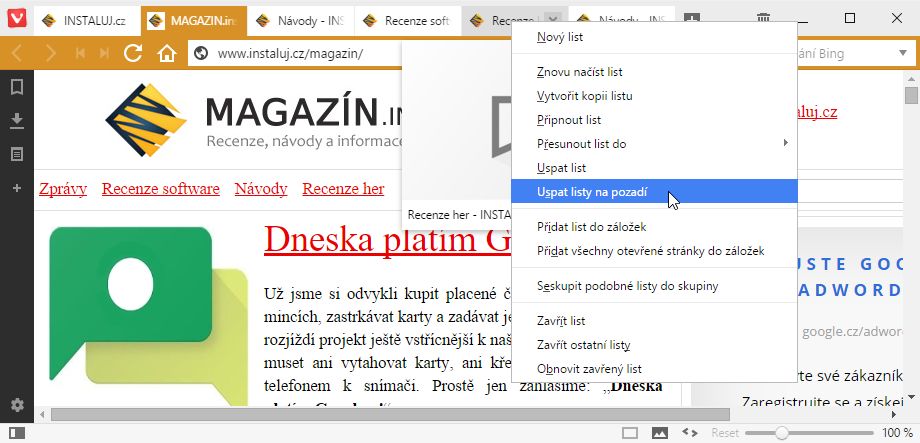920x443 pixels.
Task: Open the Návody page link
Action: pos(261,189)
